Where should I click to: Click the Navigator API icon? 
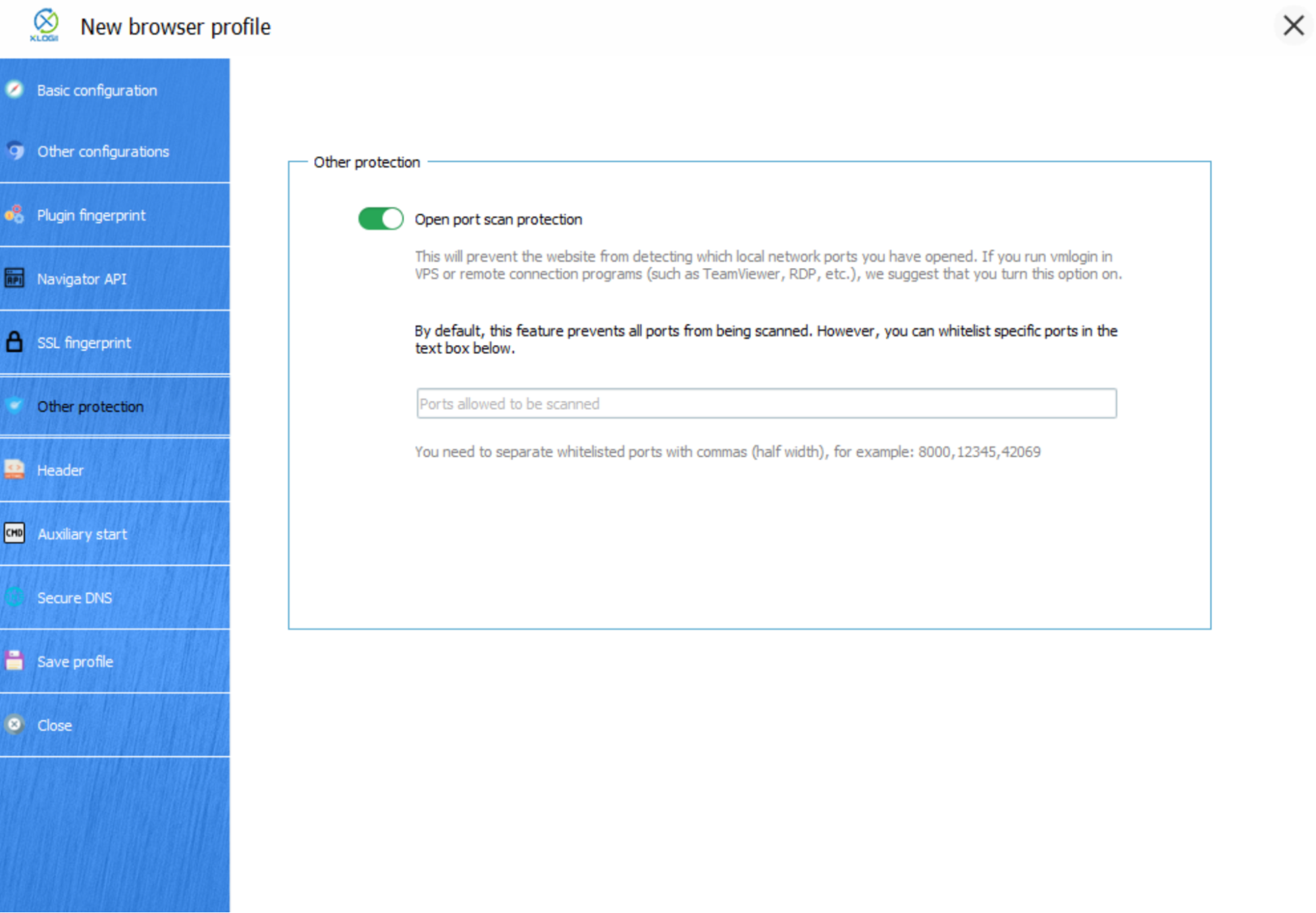(14, 278)
